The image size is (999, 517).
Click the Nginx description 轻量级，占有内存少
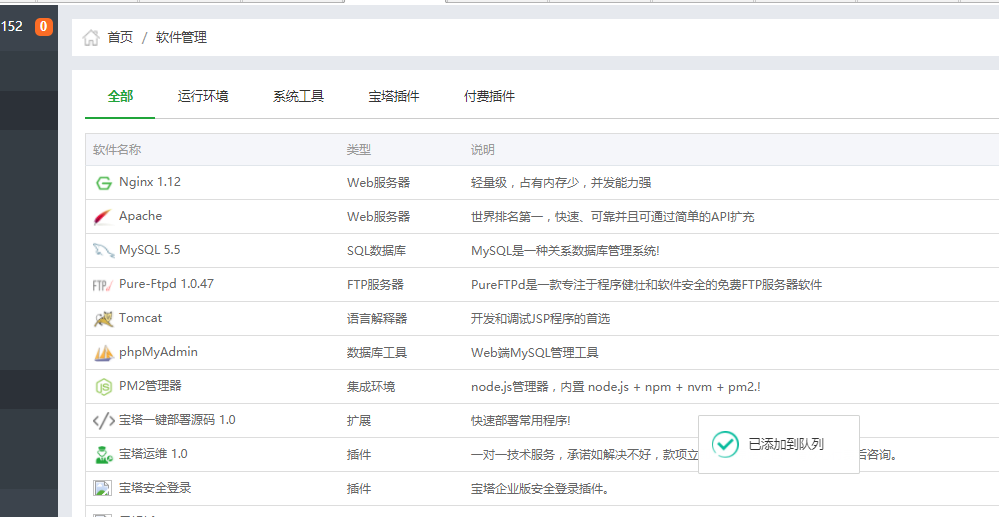(x=561, y=183)
